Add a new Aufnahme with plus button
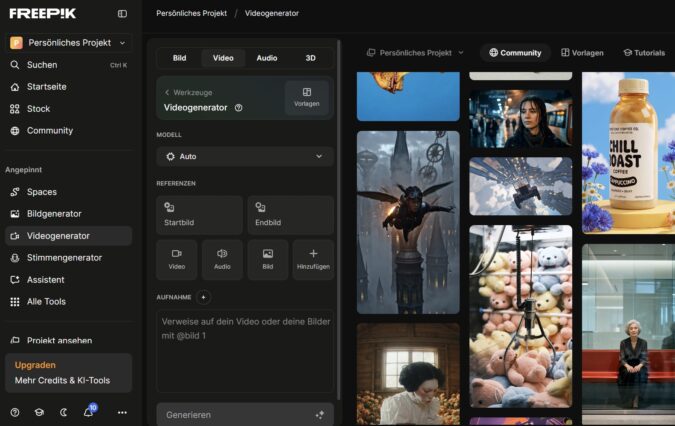The width and height of the screenshot is (675, 426). (x=204, y=297)
